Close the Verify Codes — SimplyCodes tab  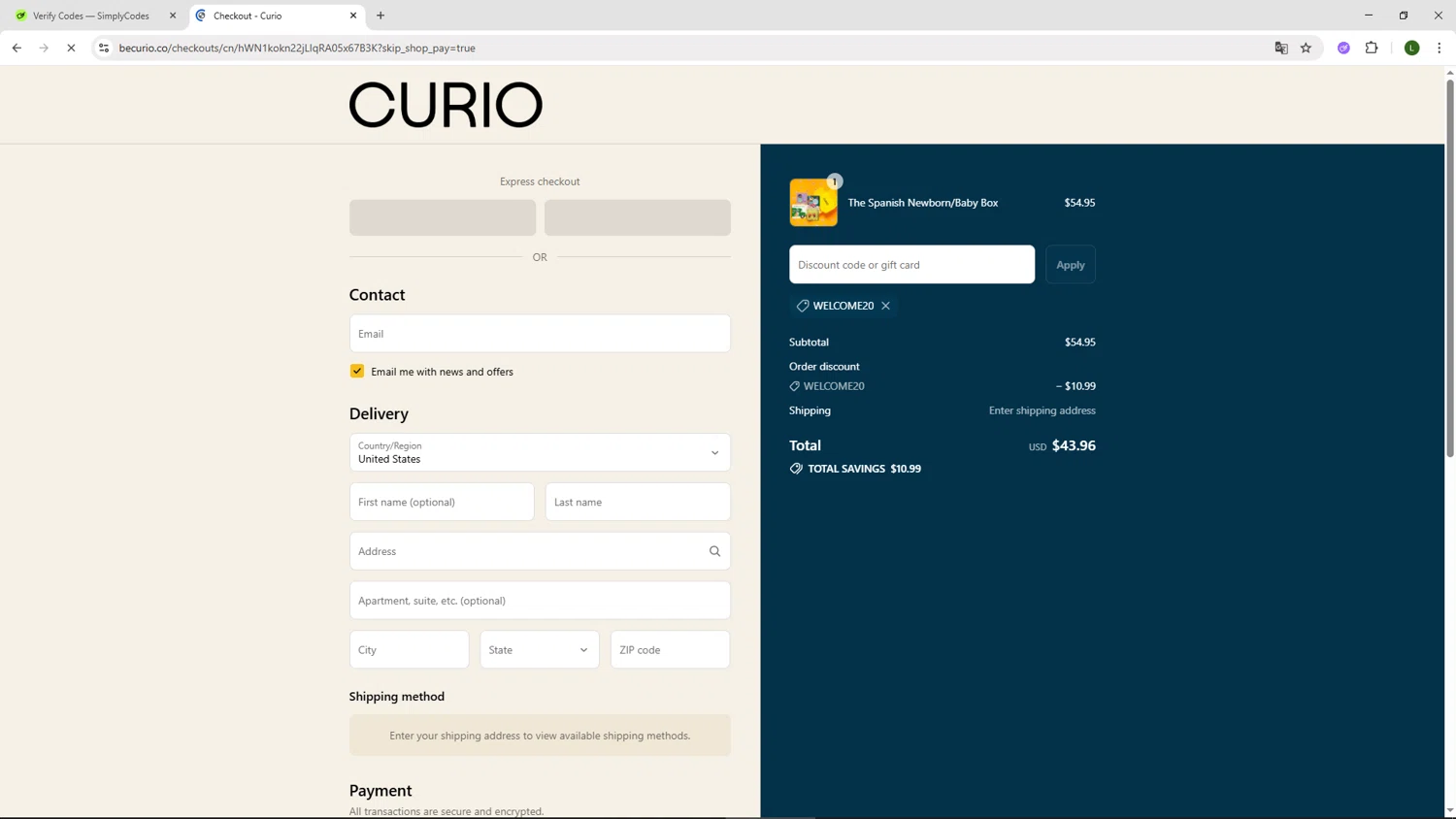pyautogui.click(x=173, y=16)
